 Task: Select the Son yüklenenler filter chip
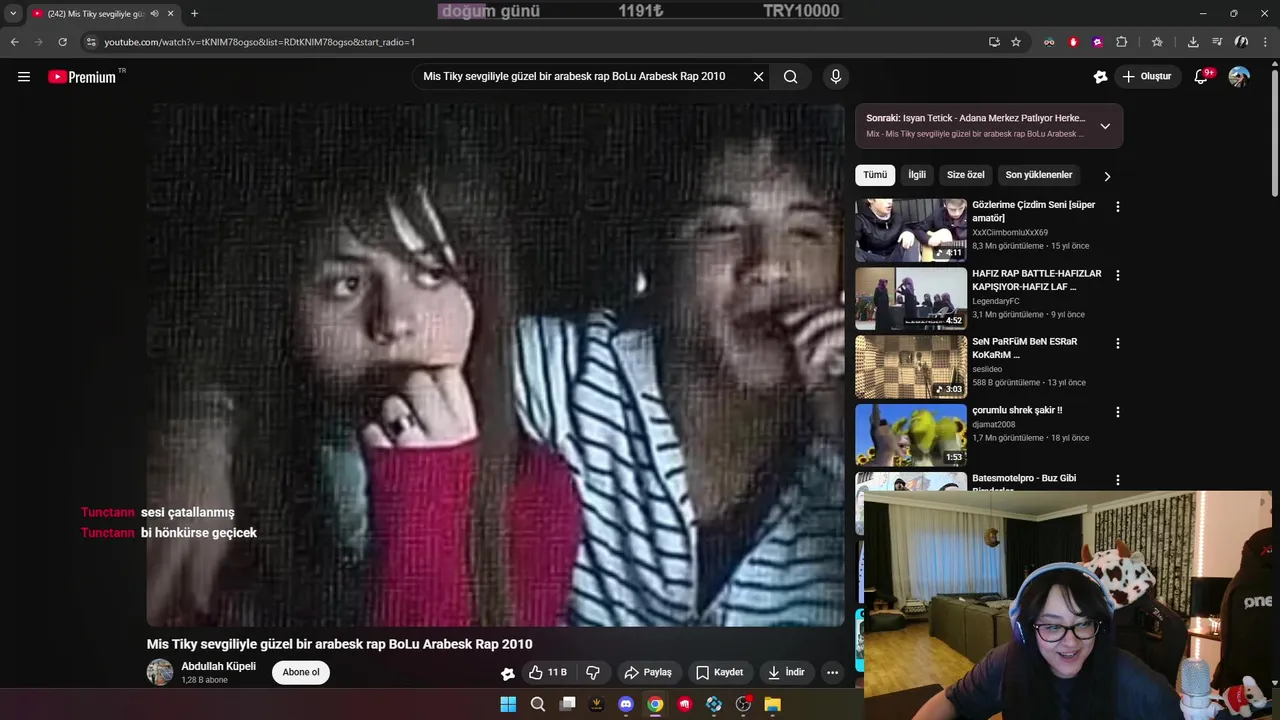[x=1039, y=175]
